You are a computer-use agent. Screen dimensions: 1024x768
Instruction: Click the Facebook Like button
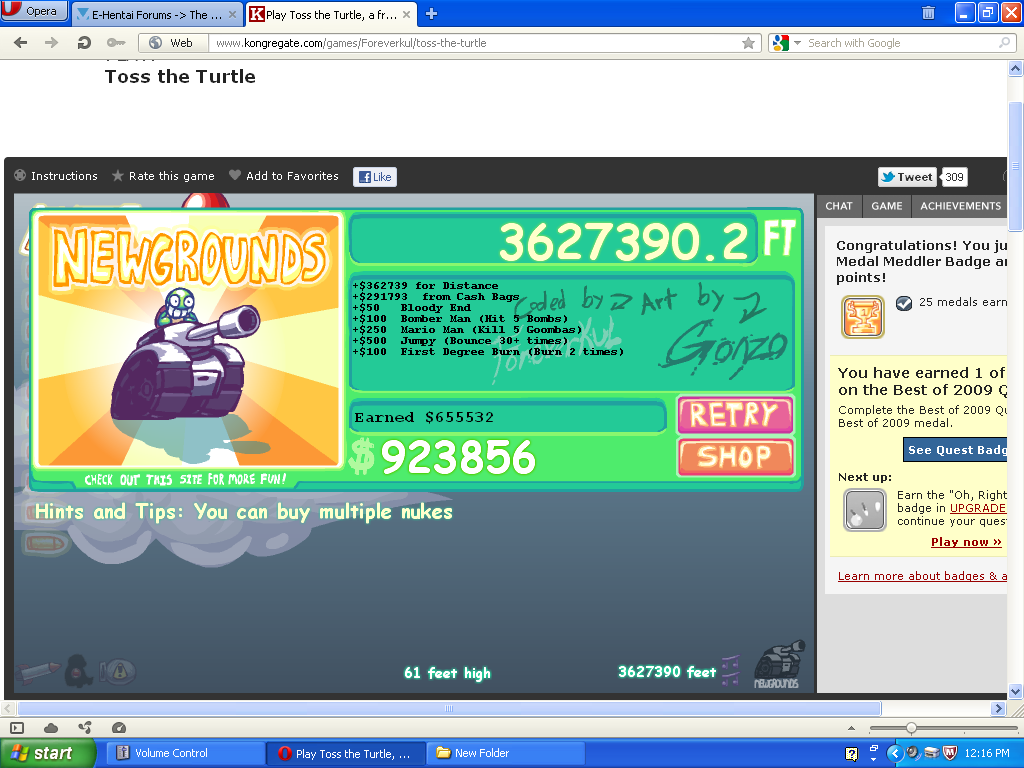[x=375, y=177]
